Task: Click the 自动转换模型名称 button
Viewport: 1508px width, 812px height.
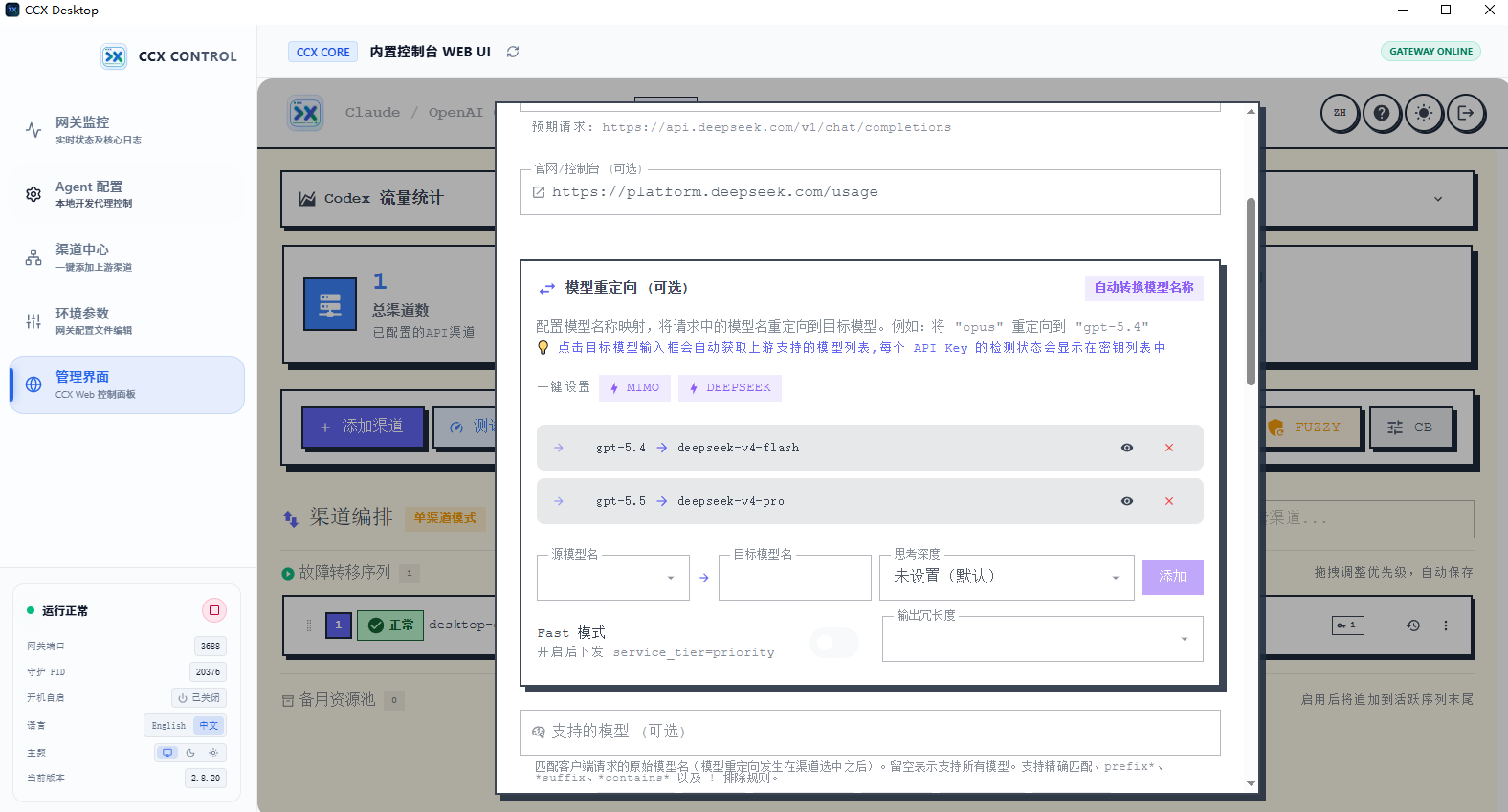Action: [x=1143, y=288]
